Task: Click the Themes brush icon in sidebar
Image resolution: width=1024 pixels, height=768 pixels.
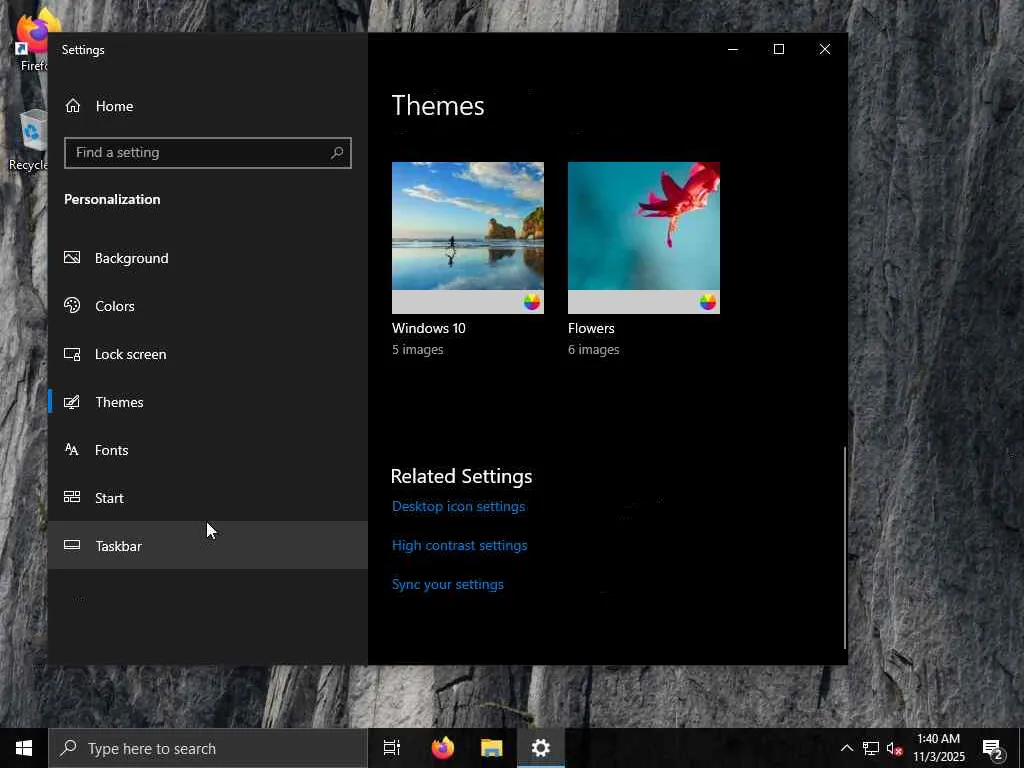Action: click(x=72, y=402)
